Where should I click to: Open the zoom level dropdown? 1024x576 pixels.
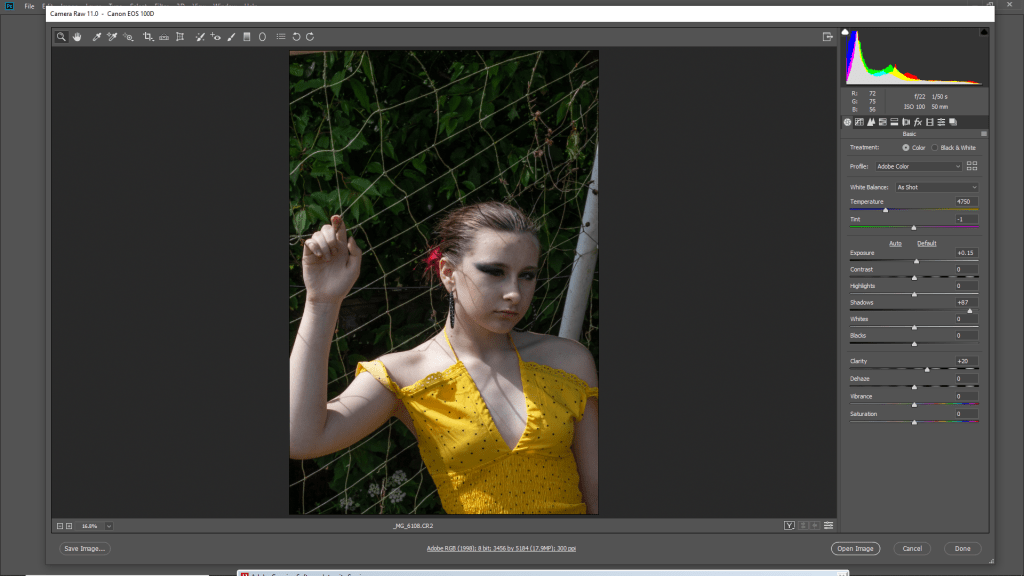(108, 525)
